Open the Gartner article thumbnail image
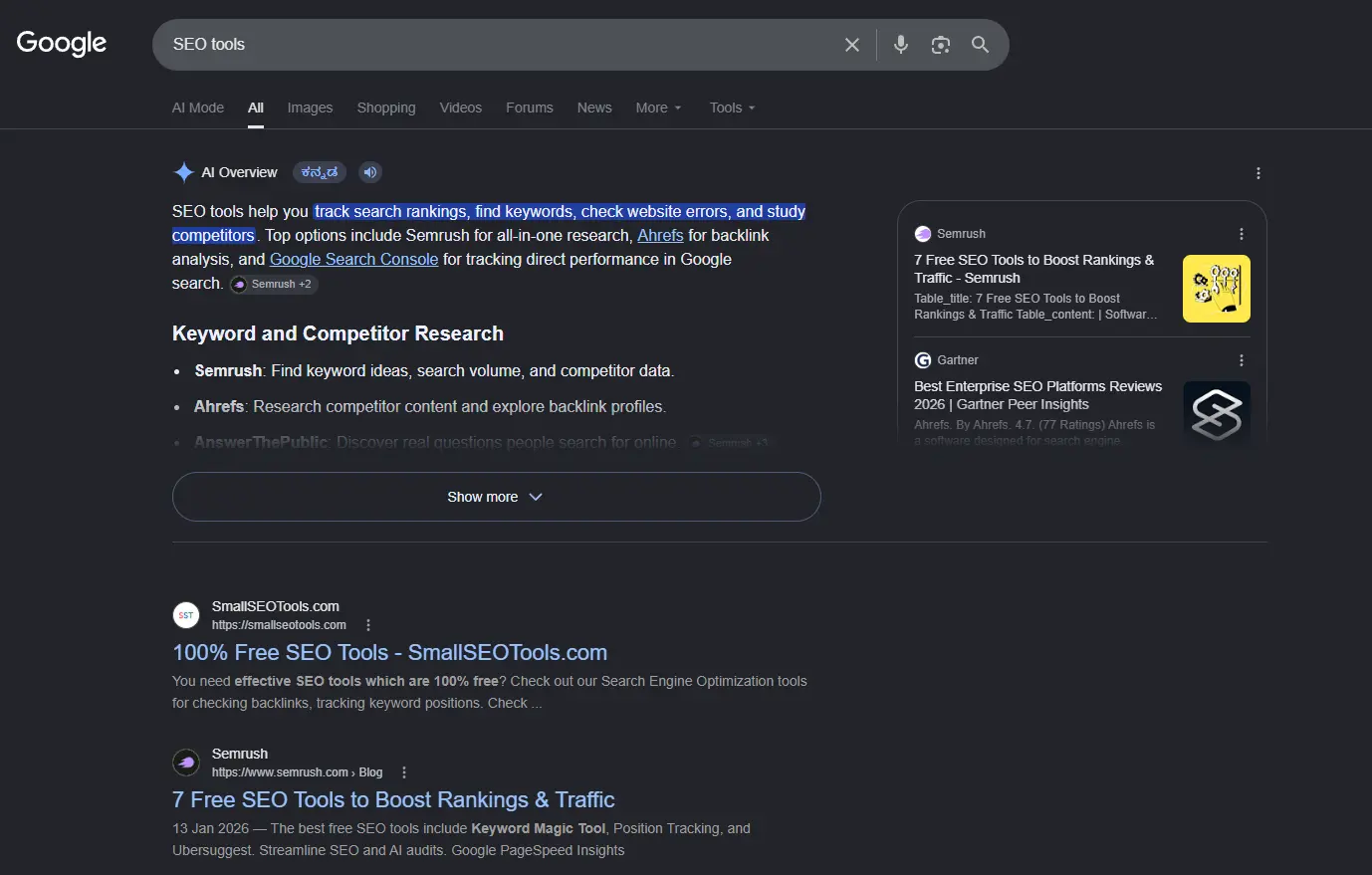Viewport: 1372px width, 875px height. tap(1217, 414)
